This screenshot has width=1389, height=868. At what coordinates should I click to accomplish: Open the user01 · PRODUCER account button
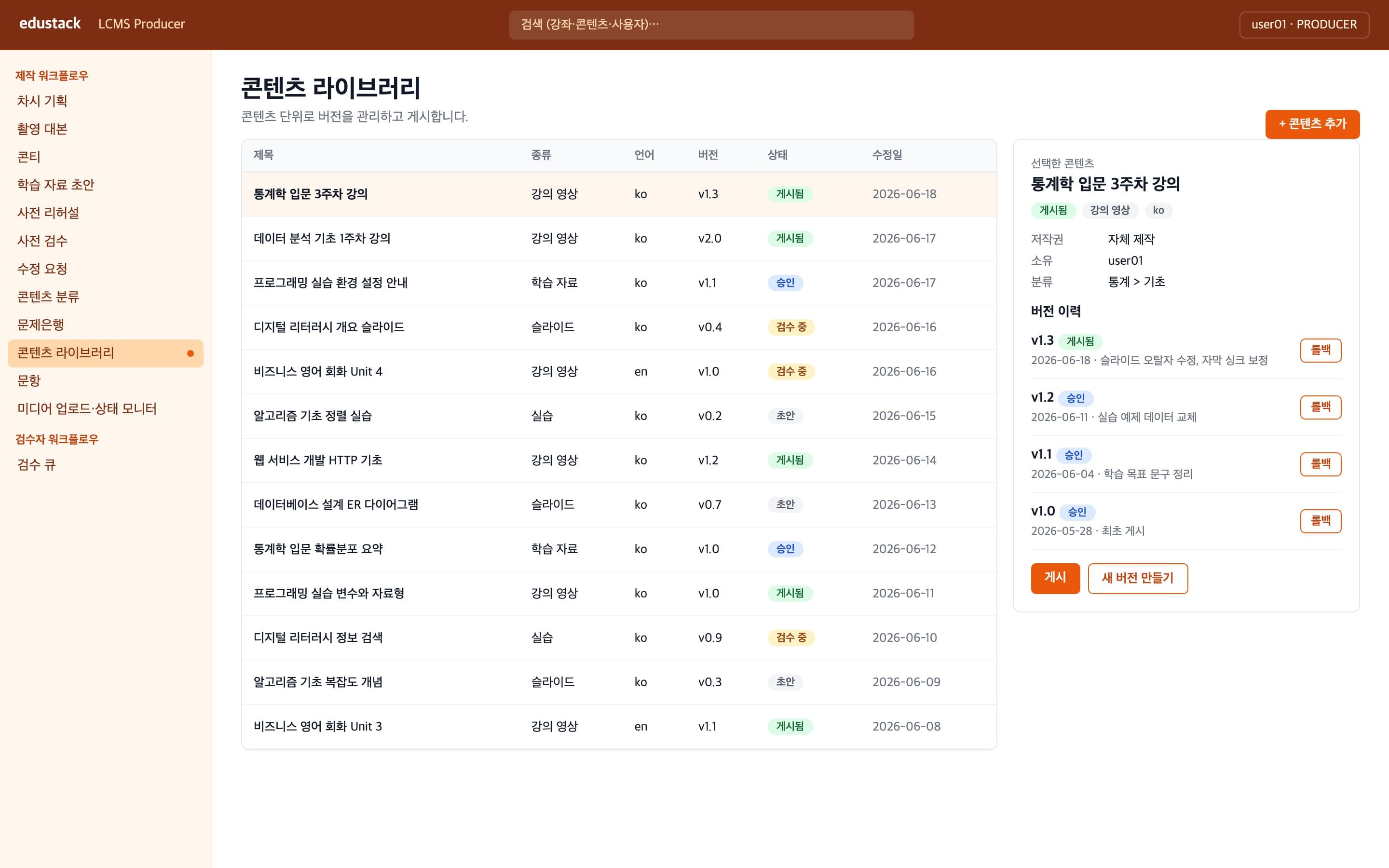(1304, 25)
